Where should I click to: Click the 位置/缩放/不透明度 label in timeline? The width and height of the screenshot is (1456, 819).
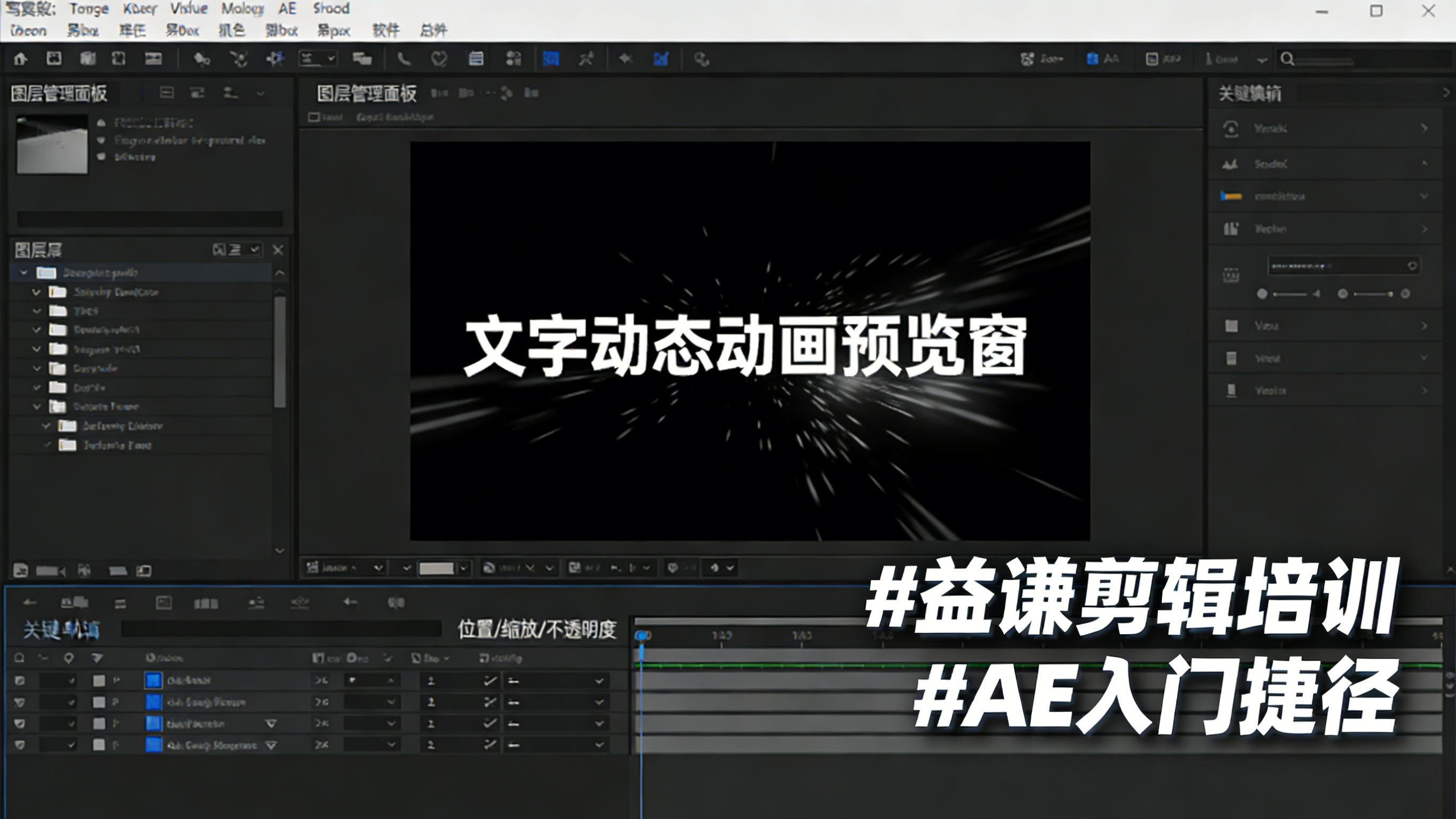537,630
